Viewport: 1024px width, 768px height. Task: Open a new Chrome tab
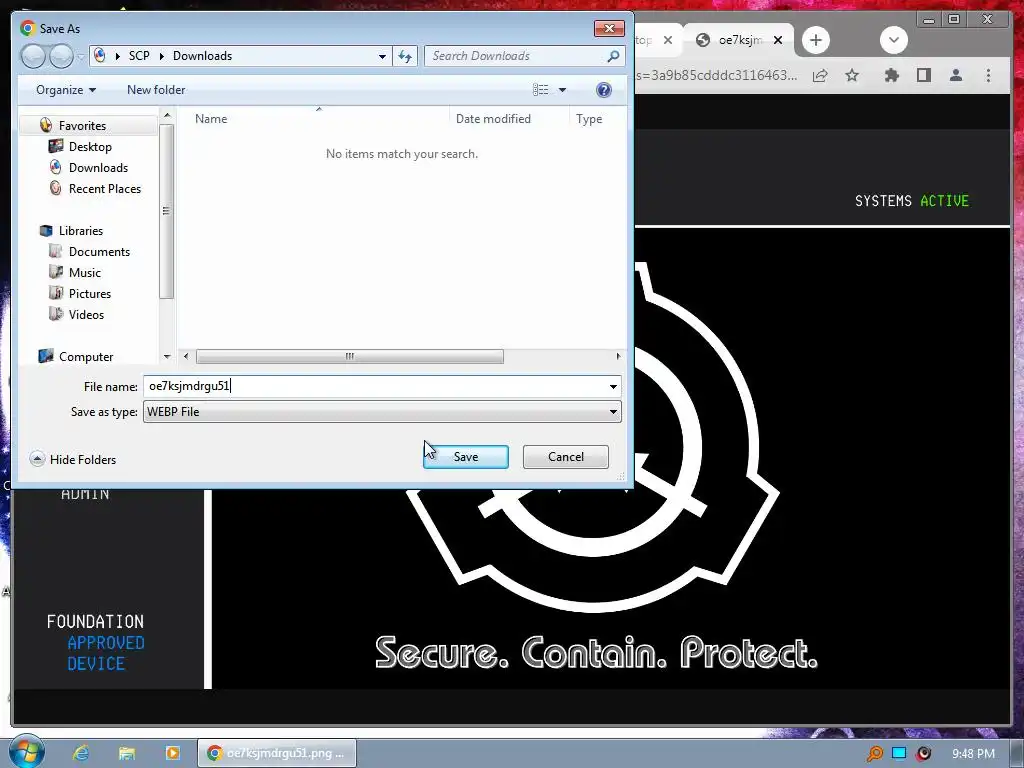tap(816, 40)
